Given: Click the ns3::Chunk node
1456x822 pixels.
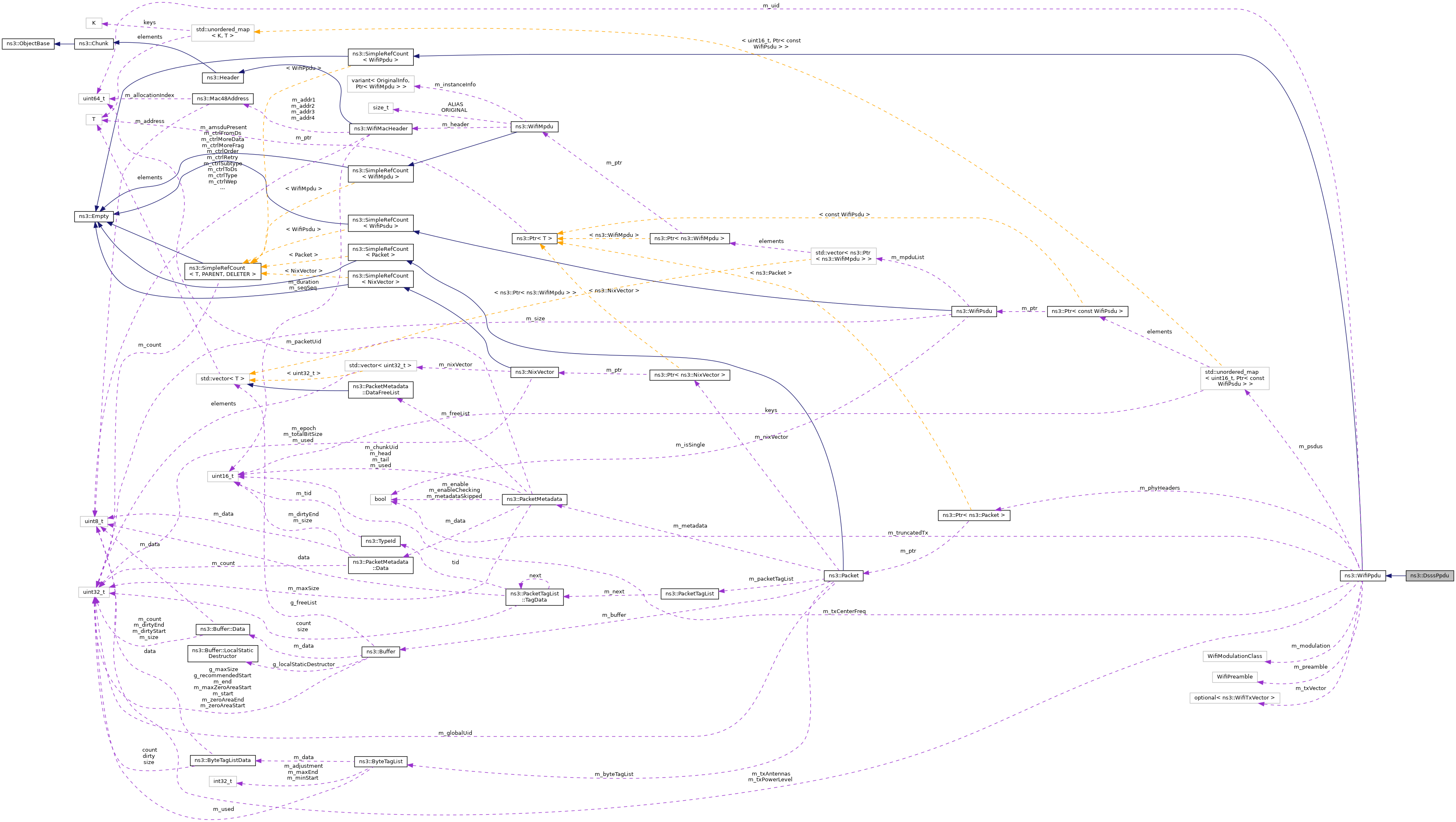Looking at the screenshot, I should pos(94,44).
